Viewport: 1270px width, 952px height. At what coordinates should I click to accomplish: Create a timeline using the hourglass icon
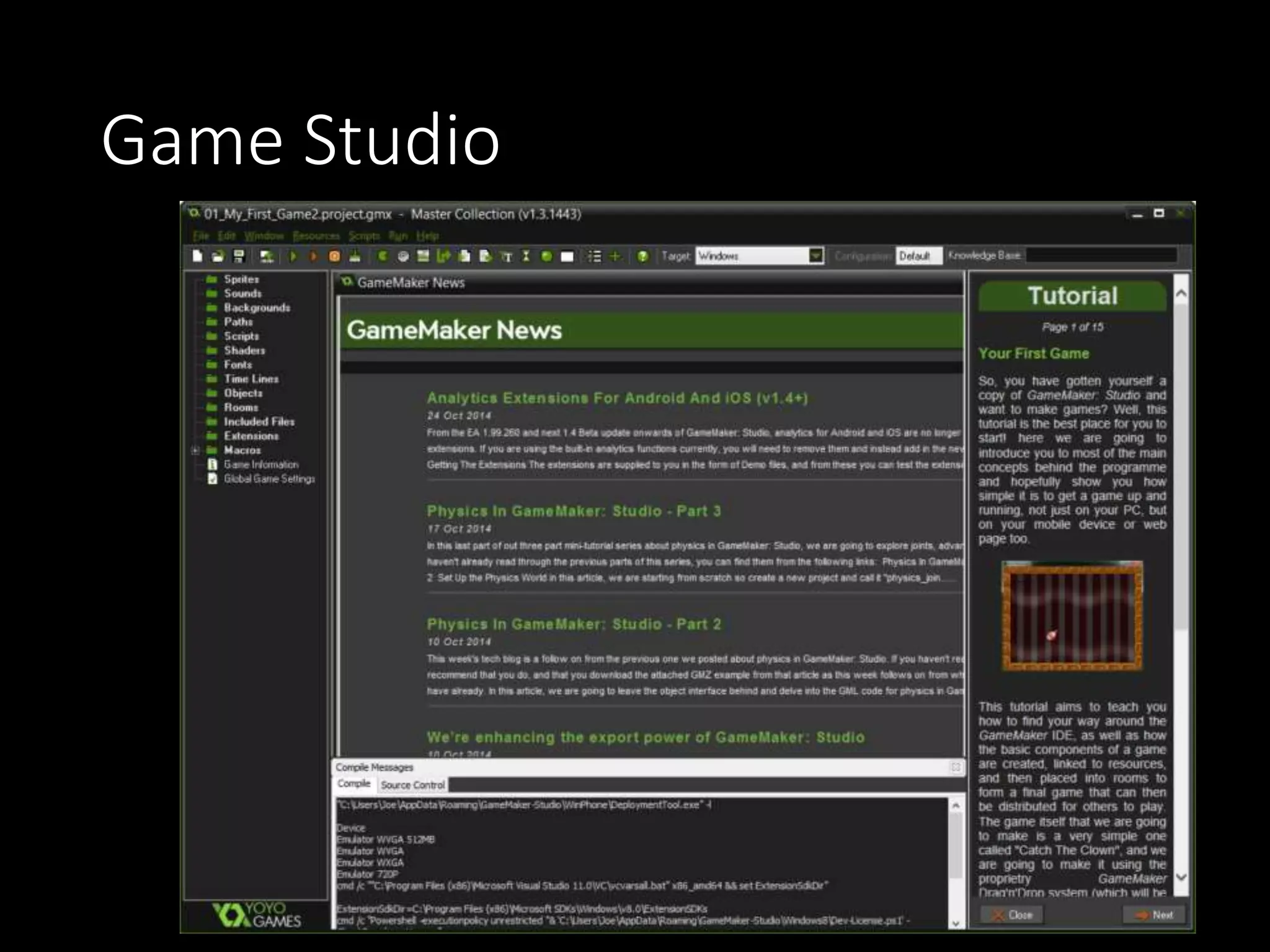tap(526, 256)
